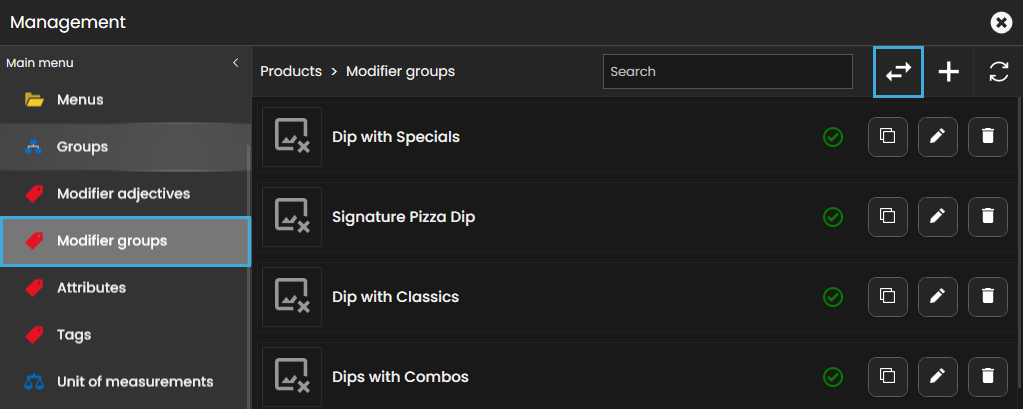The height and width of the screenshot is (409, 1023).
Task: Go to Products breadcrumb link
Action: 291,72
